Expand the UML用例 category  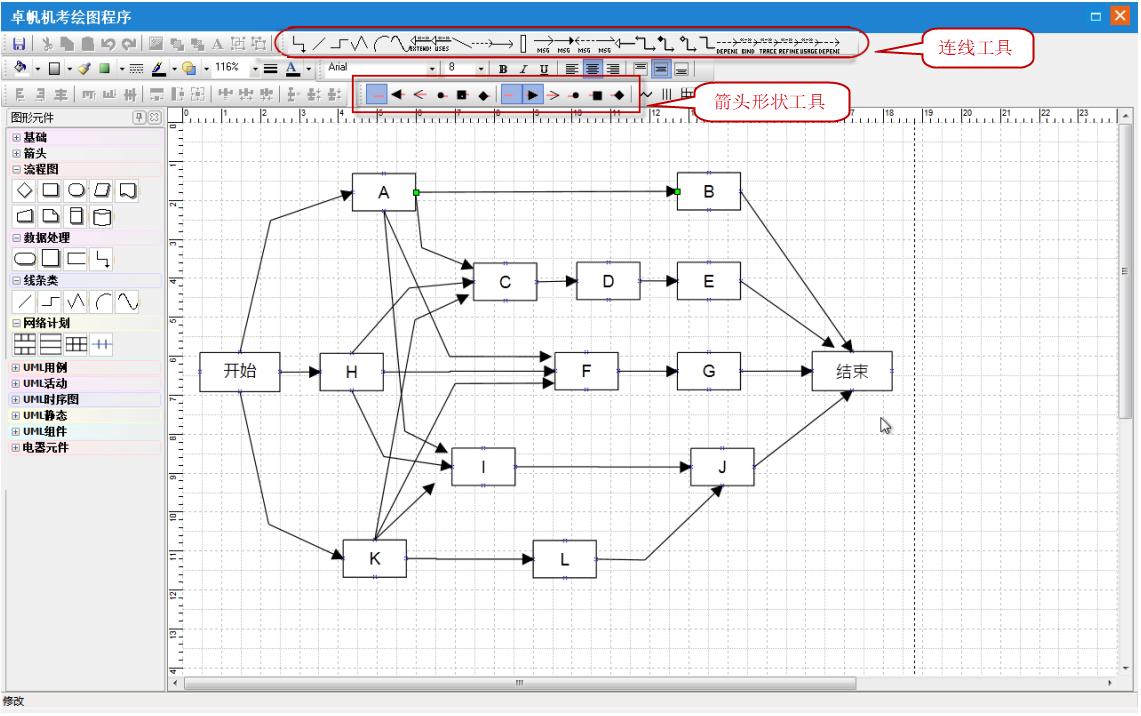(x=16, y=367)
